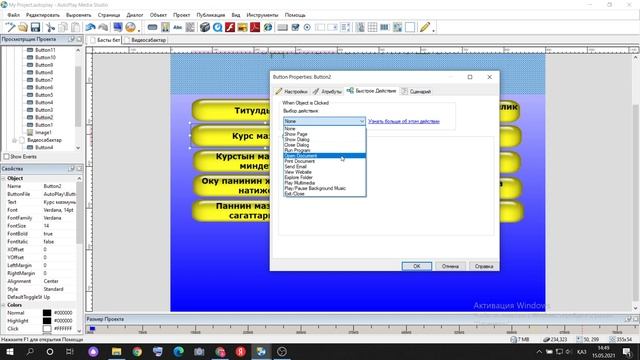Open the Басты бет page tab
The width and height of the screenshot is (640, 360).
pyautogui.click(x=105, y=40)
